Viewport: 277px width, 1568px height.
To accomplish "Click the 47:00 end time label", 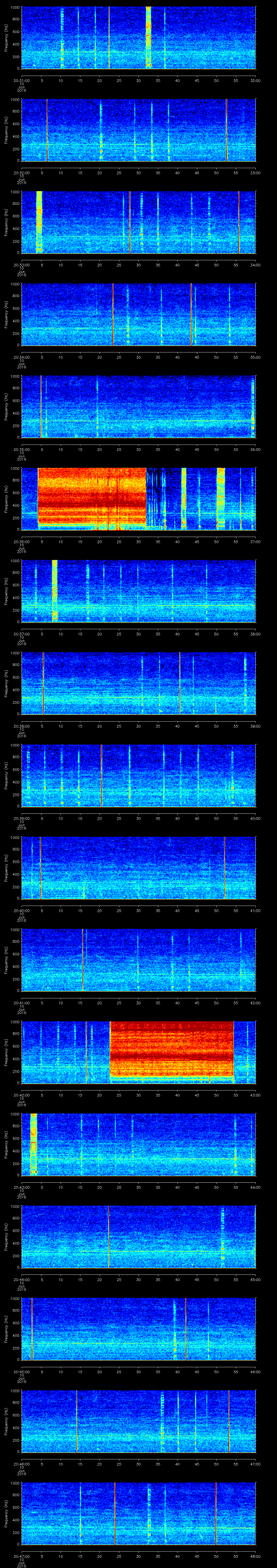I will tap(255, 1463).
